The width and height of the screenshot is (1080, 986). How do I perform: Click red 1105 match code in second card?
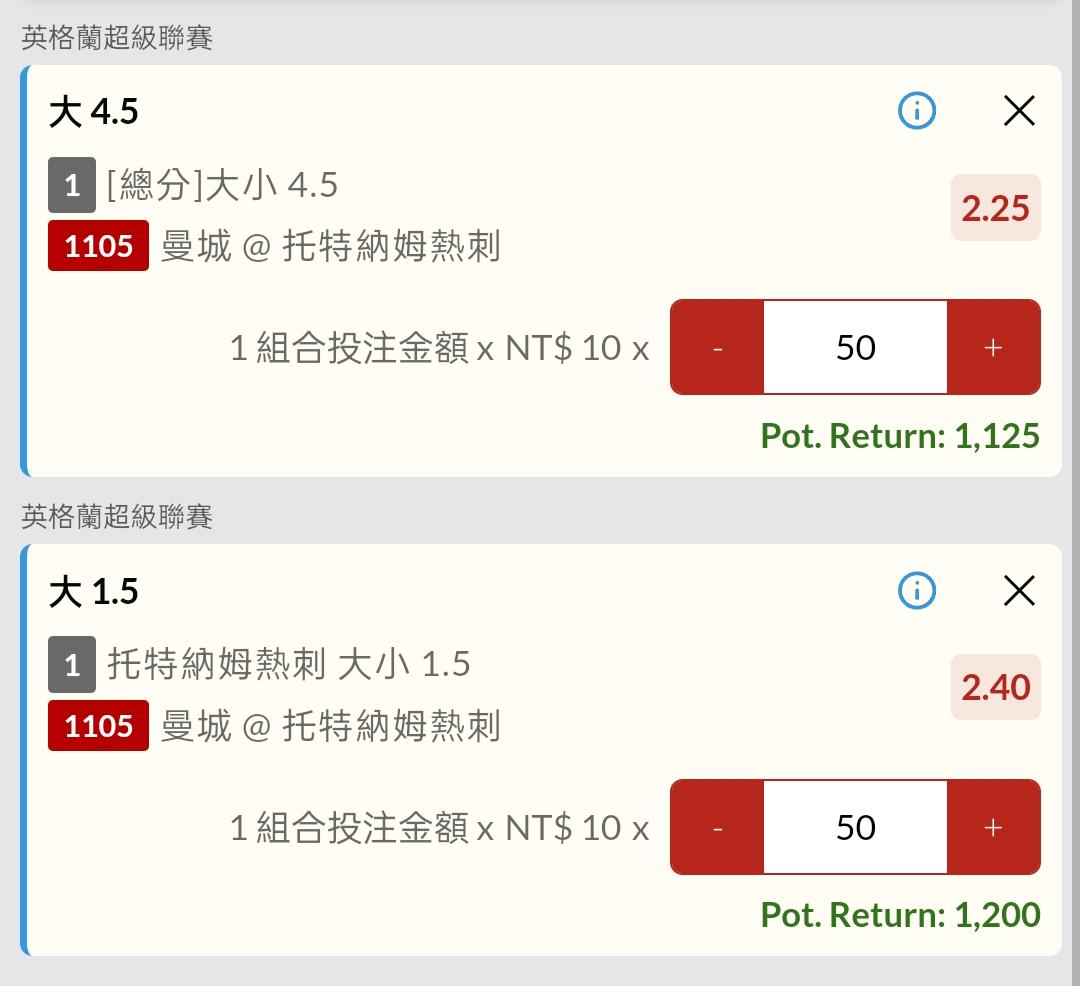click(98, 726)
